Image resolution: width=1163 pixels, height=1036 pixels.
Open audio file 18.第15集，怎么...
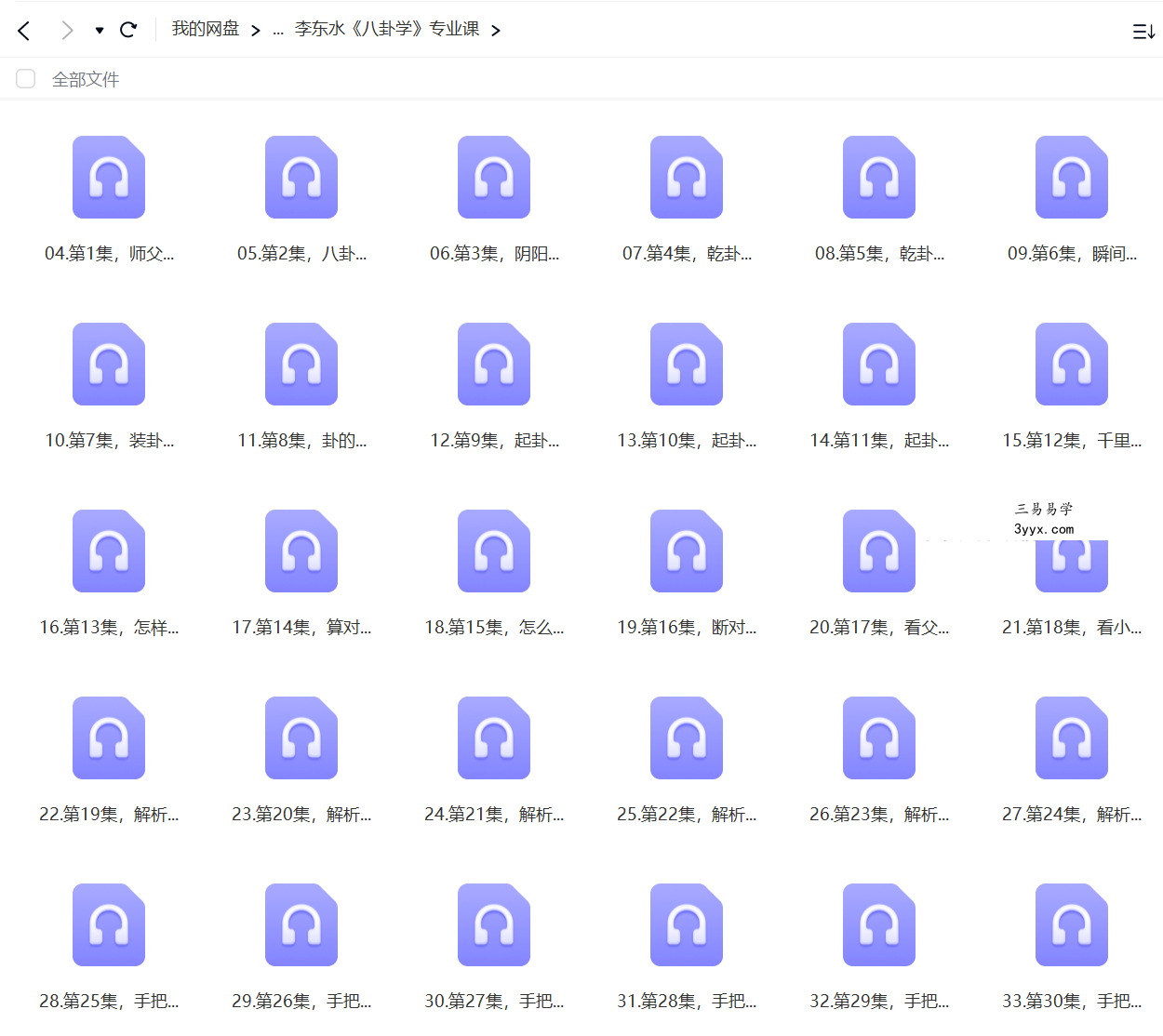tap(494, 551)
